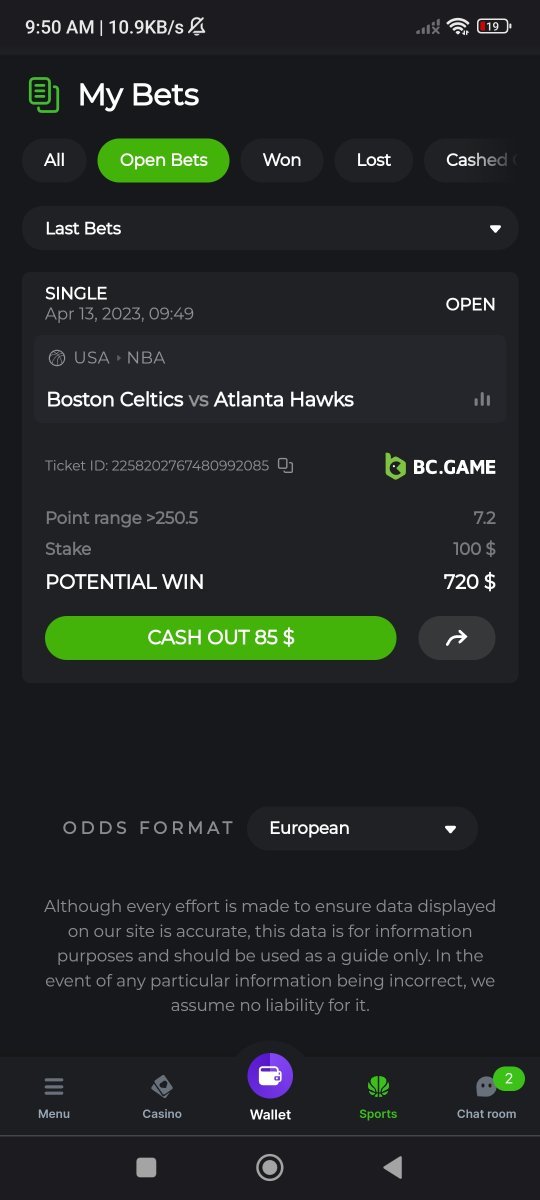The height and width of the screenshot is (1200, 540).
Task: Cash out the bet for 85 $
Action: pyautogui.click(x=221, y=638)
